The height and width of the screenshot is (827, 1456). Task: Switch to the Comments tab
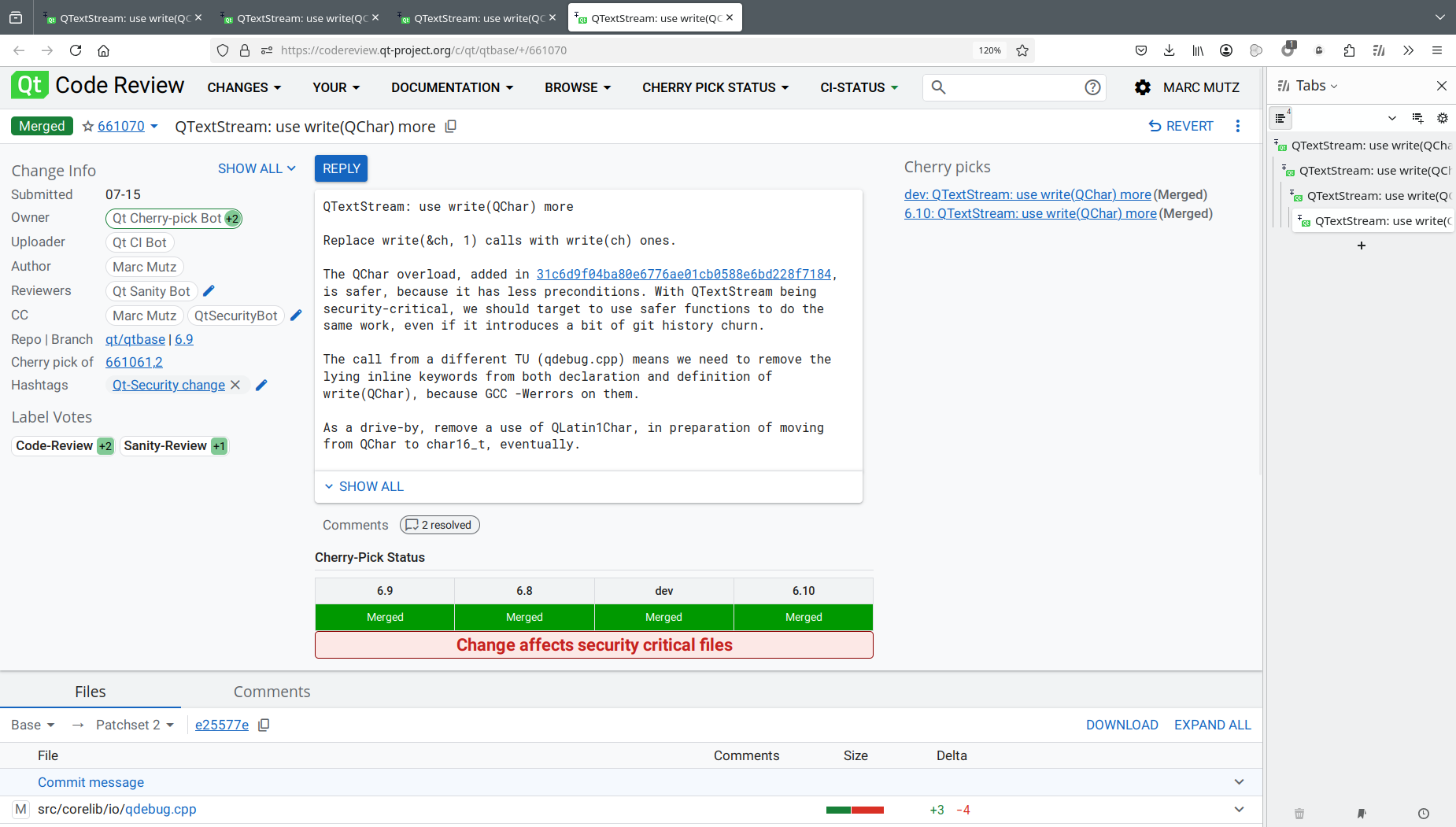pos(272,692)
